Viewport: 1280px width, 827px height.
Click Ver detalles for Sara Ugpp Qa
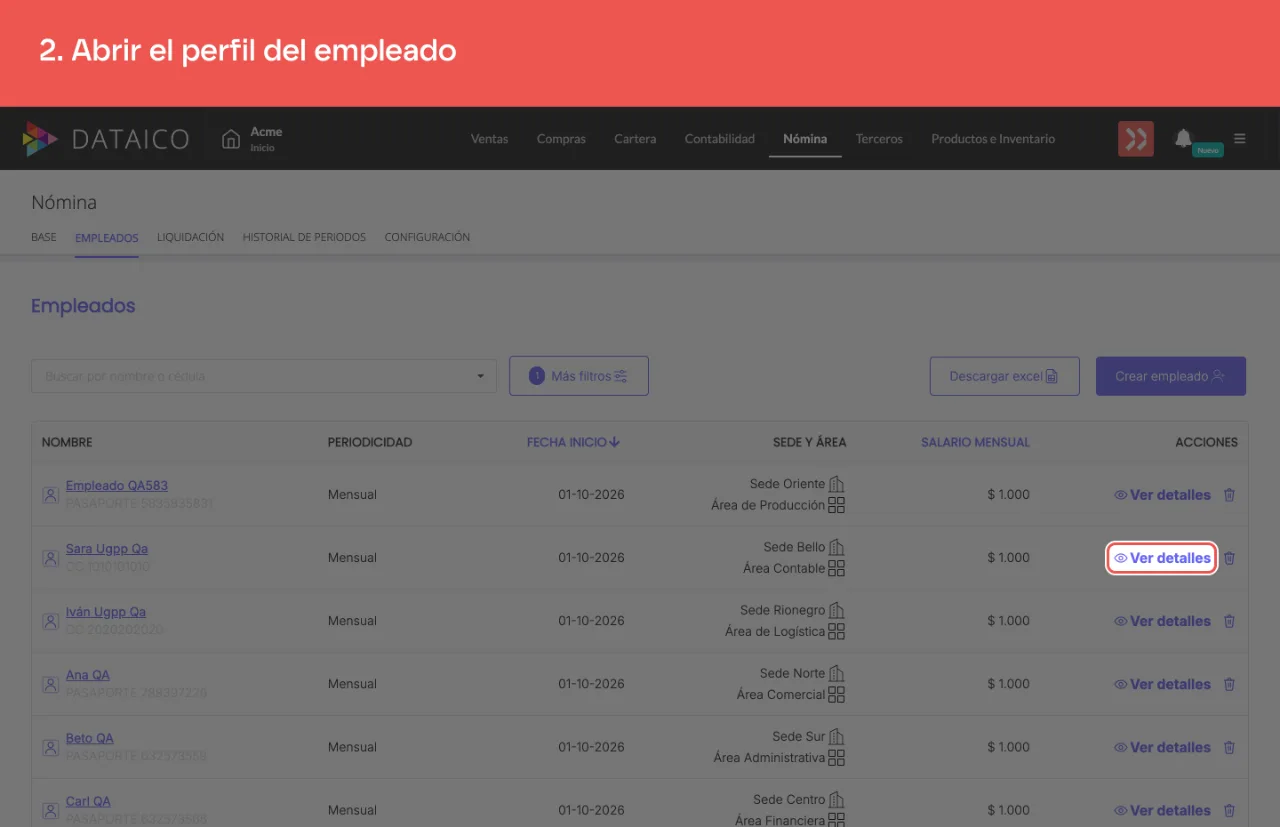(x=1162, y=558)
